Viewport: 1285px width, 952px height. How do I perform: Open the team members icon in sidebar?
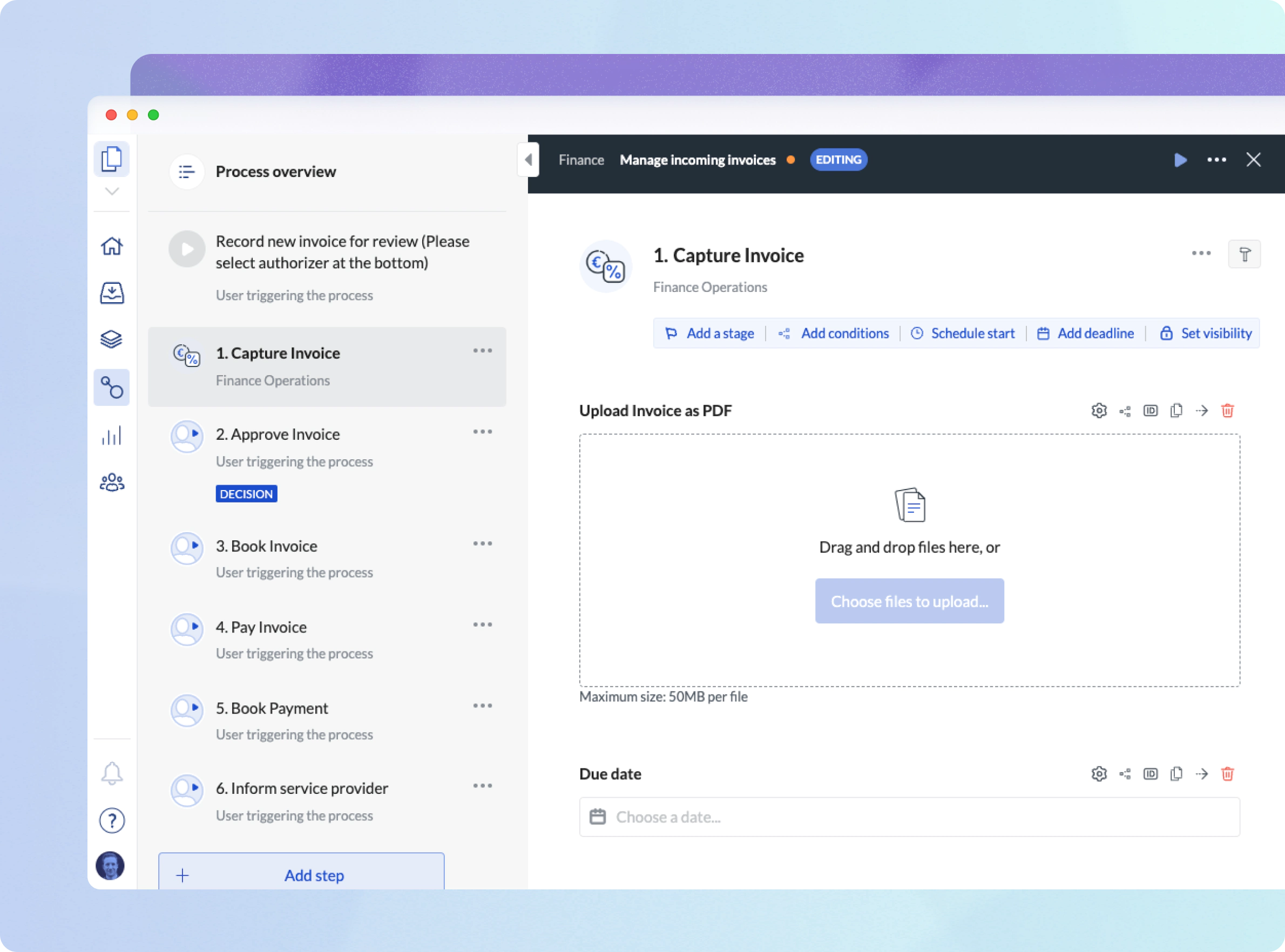111,482
